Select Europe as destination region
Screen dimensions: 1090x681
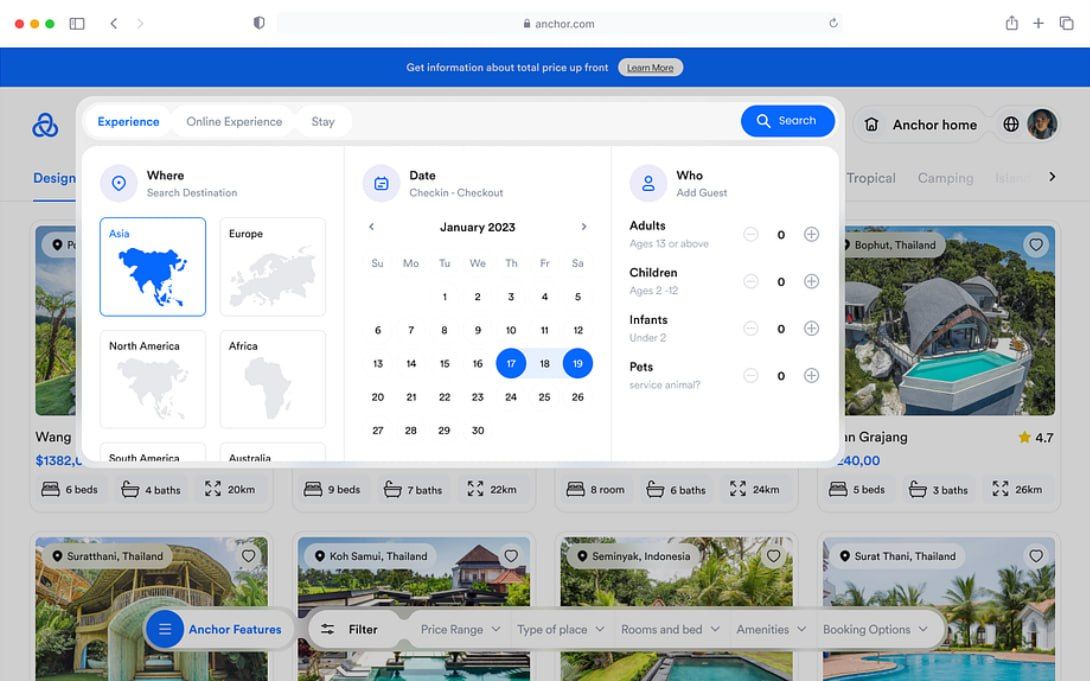tap(272, 267)
